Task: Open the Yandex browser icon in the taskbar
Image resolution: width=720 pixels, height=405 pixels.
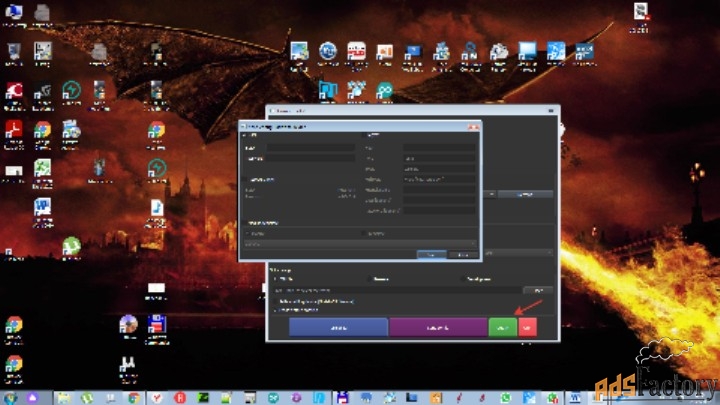Action: point(157,397)
